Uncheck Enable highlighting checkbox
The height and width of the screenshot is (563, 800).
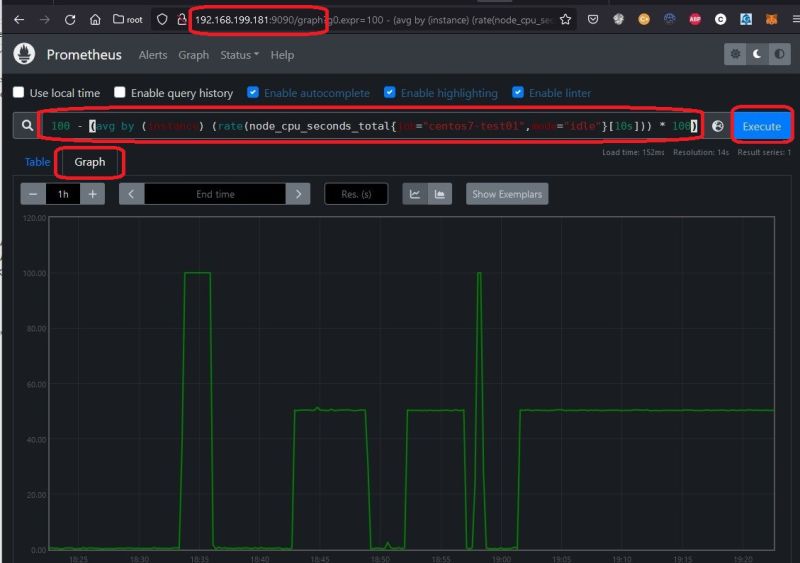389,92
